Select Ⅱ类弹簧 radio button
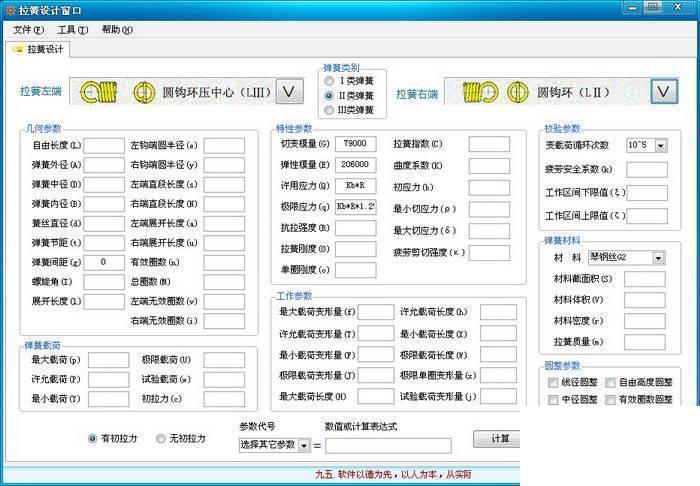The image size is (700, 486). 329,96
